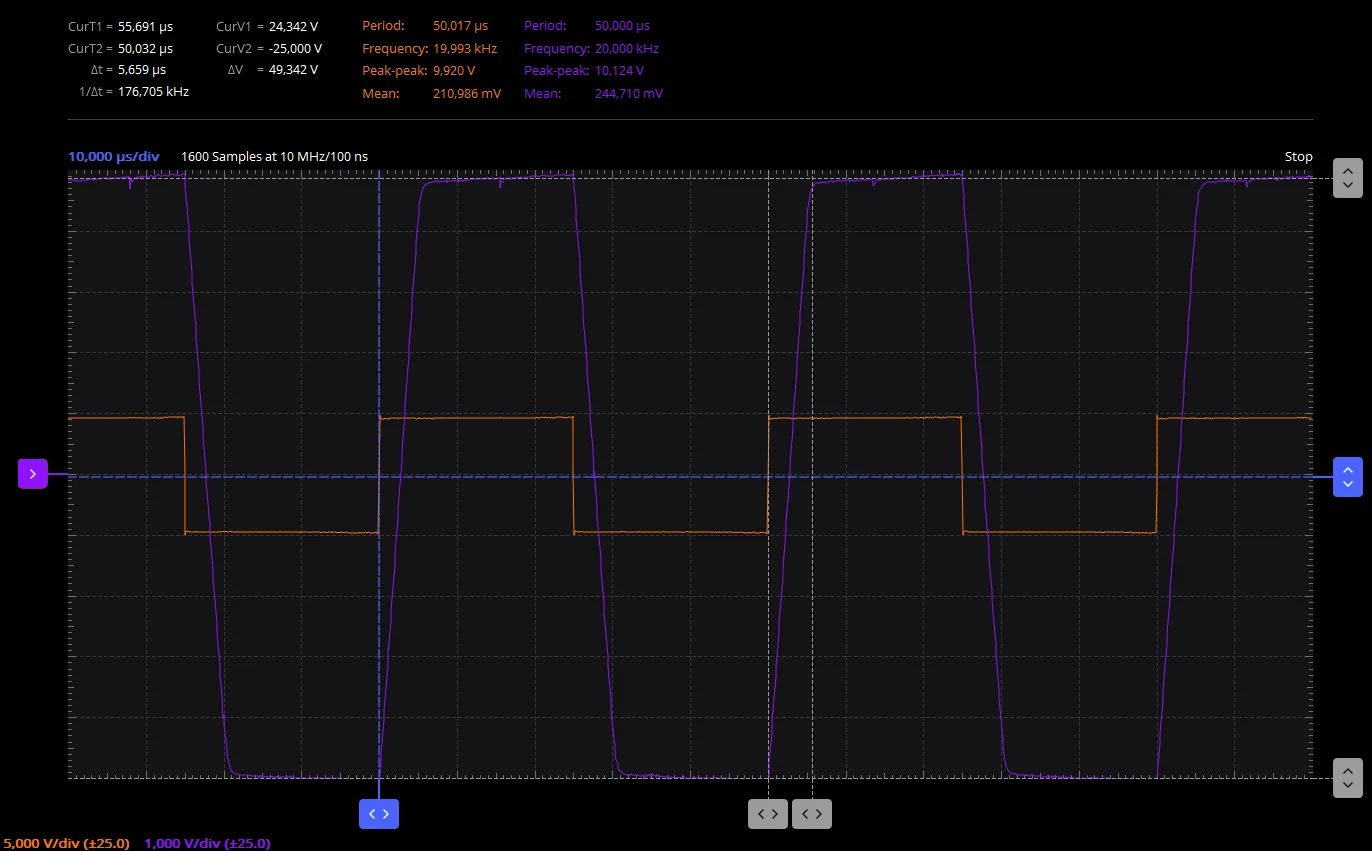
Task: Click the 1600 Samples at 10 MHz/100 ns label
Action: (x=275, y=157)
